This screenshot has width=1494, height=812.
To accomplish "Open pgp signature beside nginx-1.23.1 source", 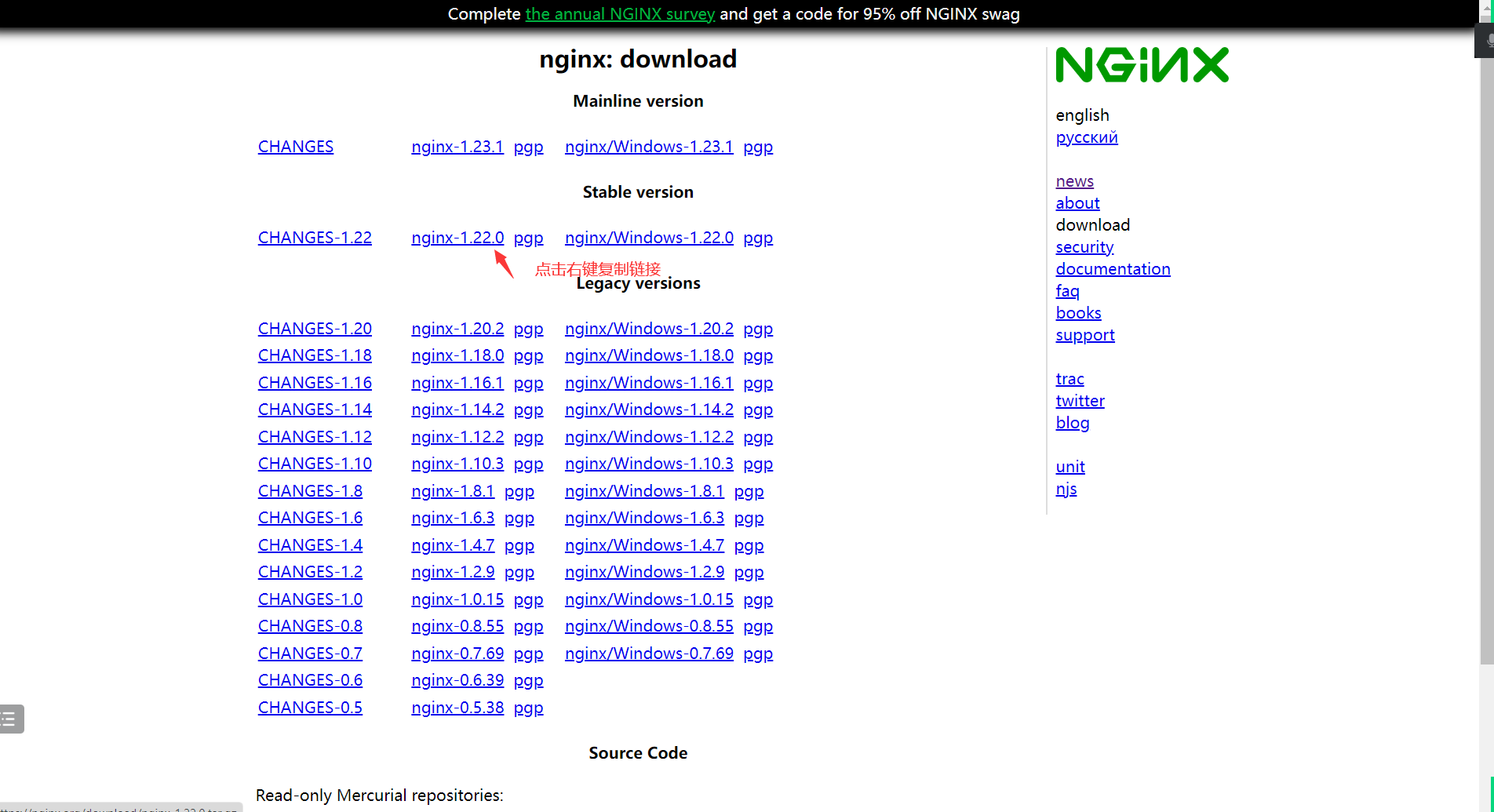I will tap(528, 147).
